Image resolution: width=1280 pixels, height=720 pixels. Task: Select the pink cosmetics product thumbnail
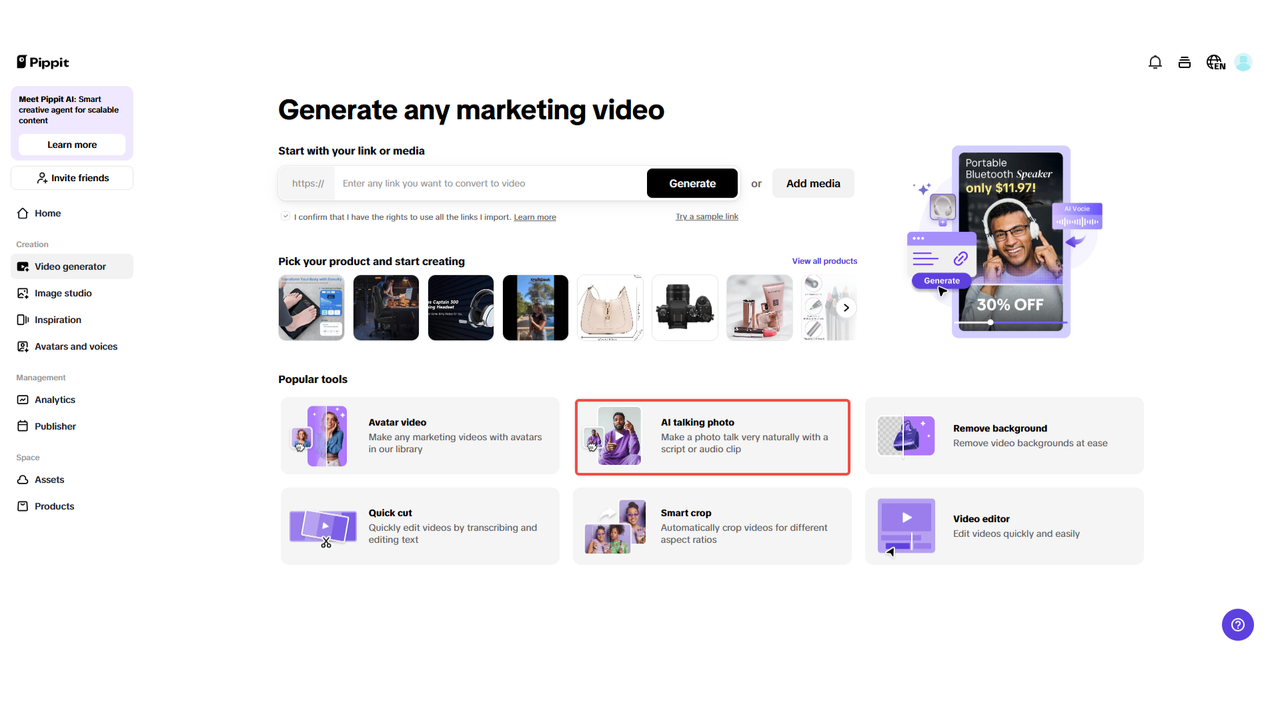click(x=759, y=308)
